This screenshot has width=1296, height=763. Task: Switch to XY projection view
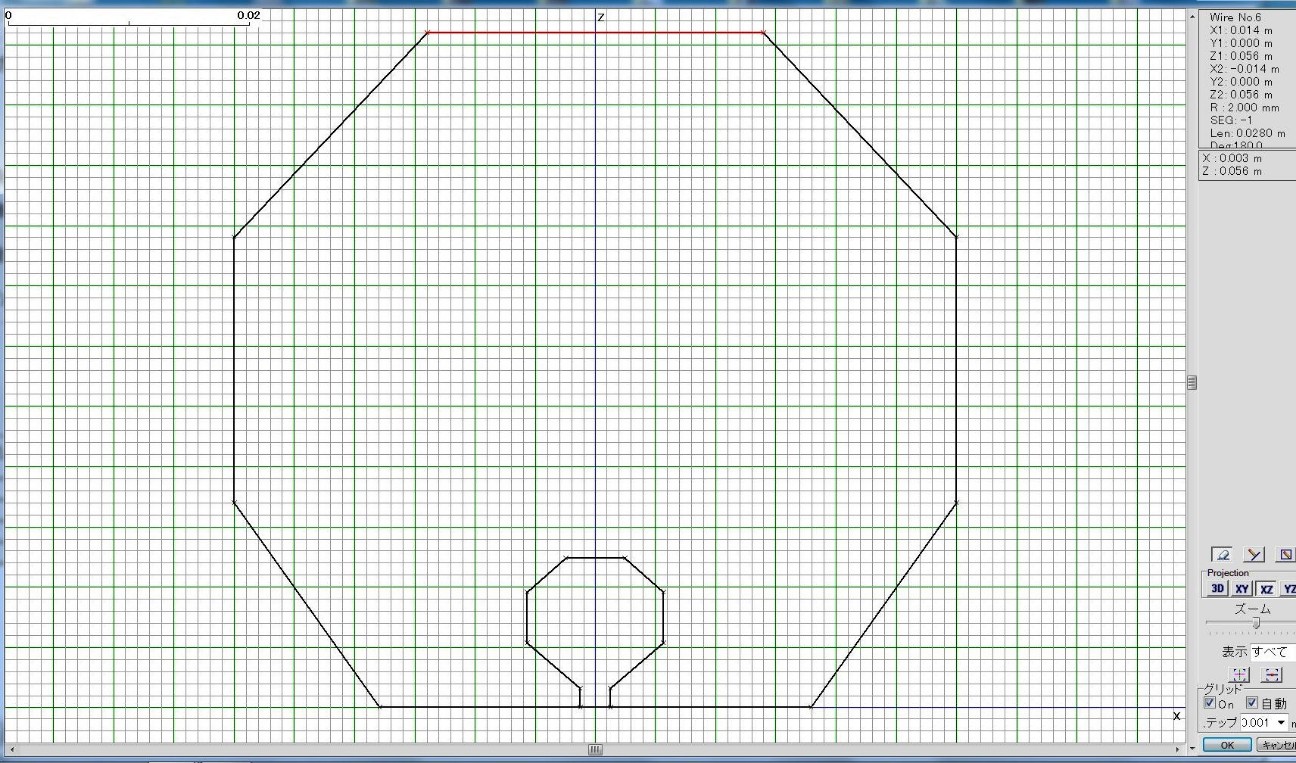tap(1241, 589)
